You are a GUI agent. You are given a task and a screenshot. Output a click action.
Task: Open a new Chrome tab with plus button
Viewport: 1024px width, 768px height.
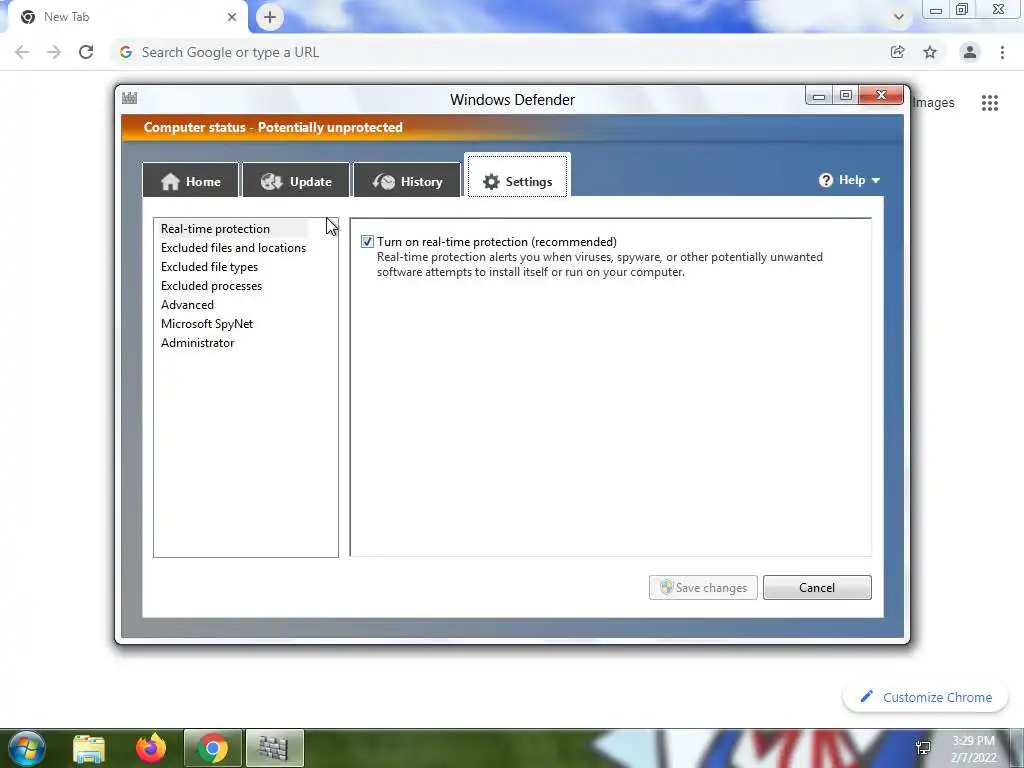[270, 17]
